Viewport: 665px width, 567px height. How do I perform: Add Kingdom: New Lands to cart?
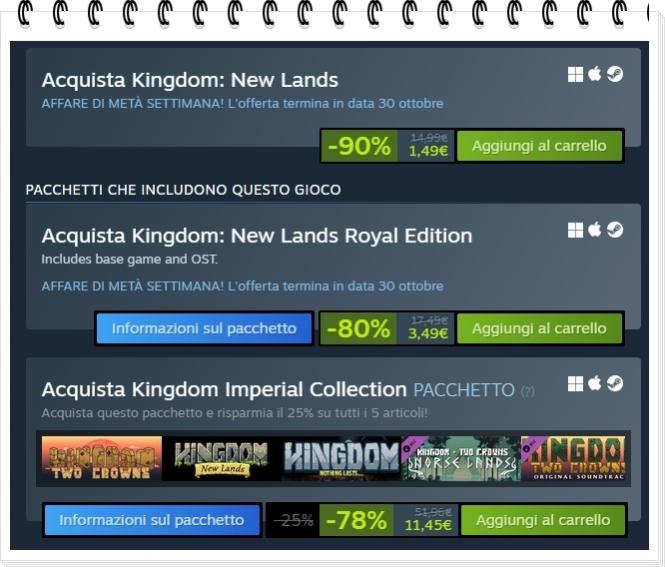[x=539, y=146]
